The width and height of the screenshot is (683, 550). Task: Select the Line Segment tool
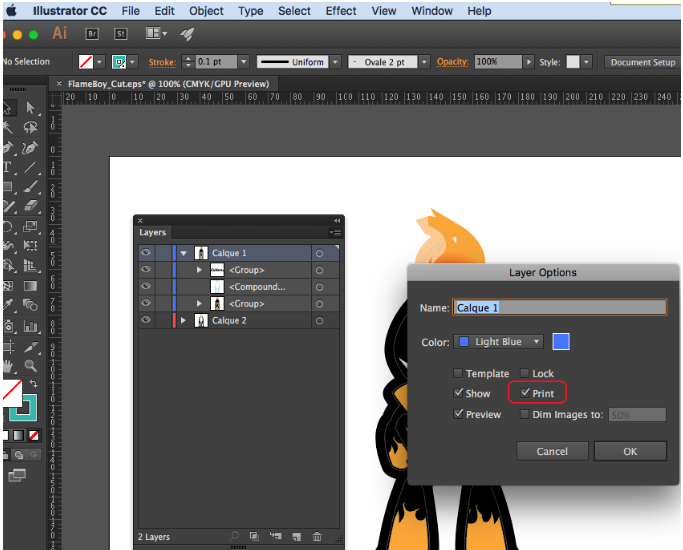tap(31, 167)
